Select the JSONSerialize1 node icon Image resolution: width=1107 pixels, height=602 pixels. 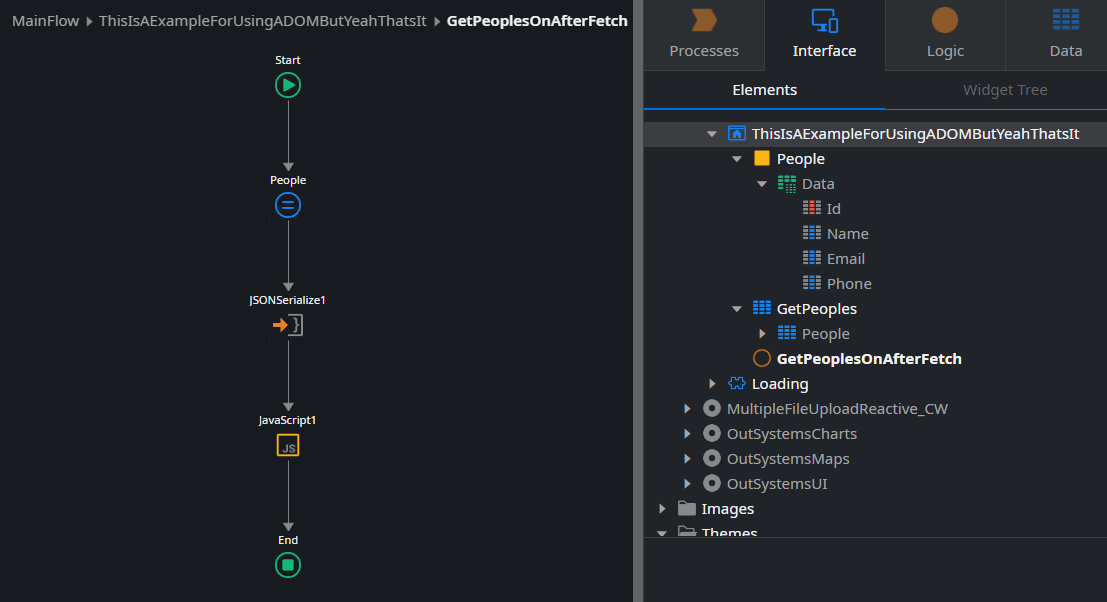(x=288, y=325)
